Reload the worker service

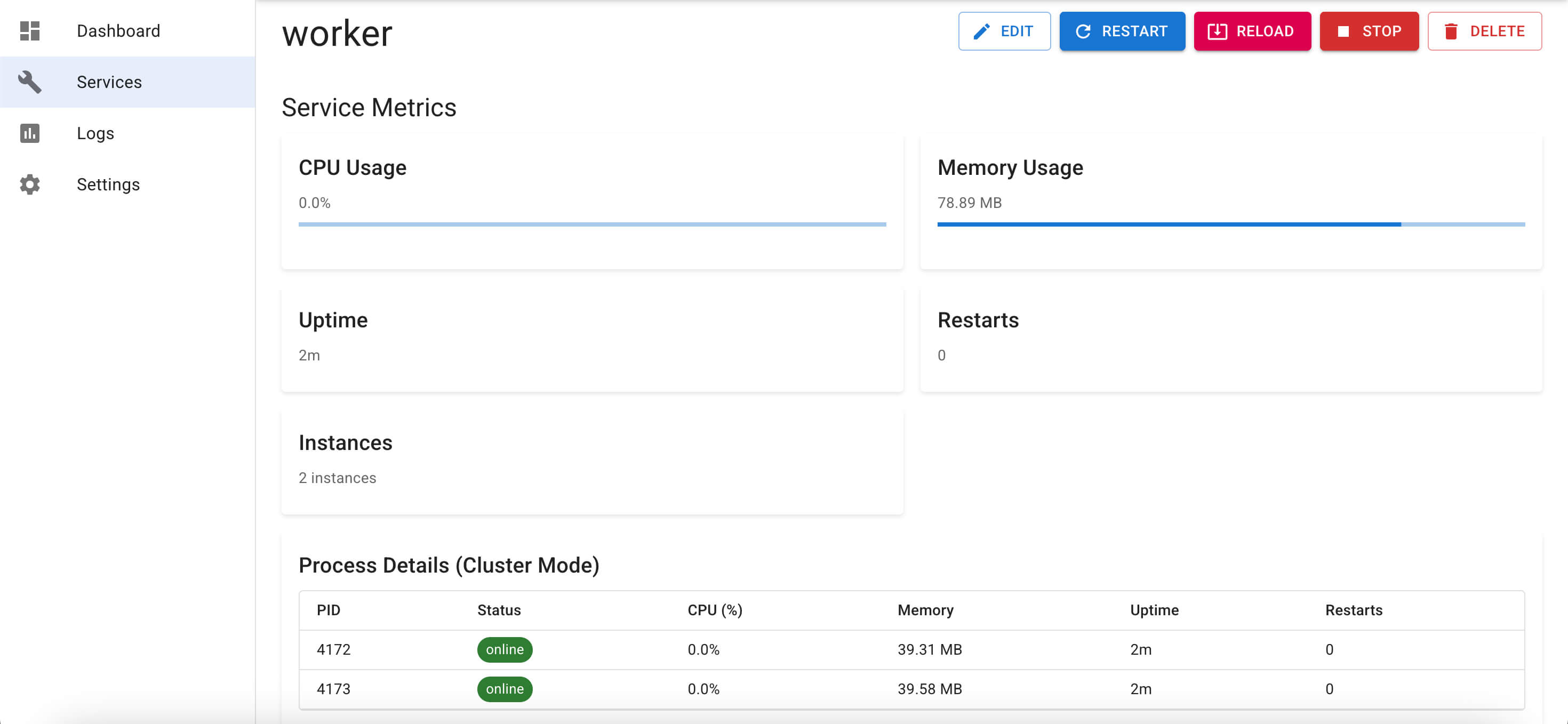[x=1252, y=31]
